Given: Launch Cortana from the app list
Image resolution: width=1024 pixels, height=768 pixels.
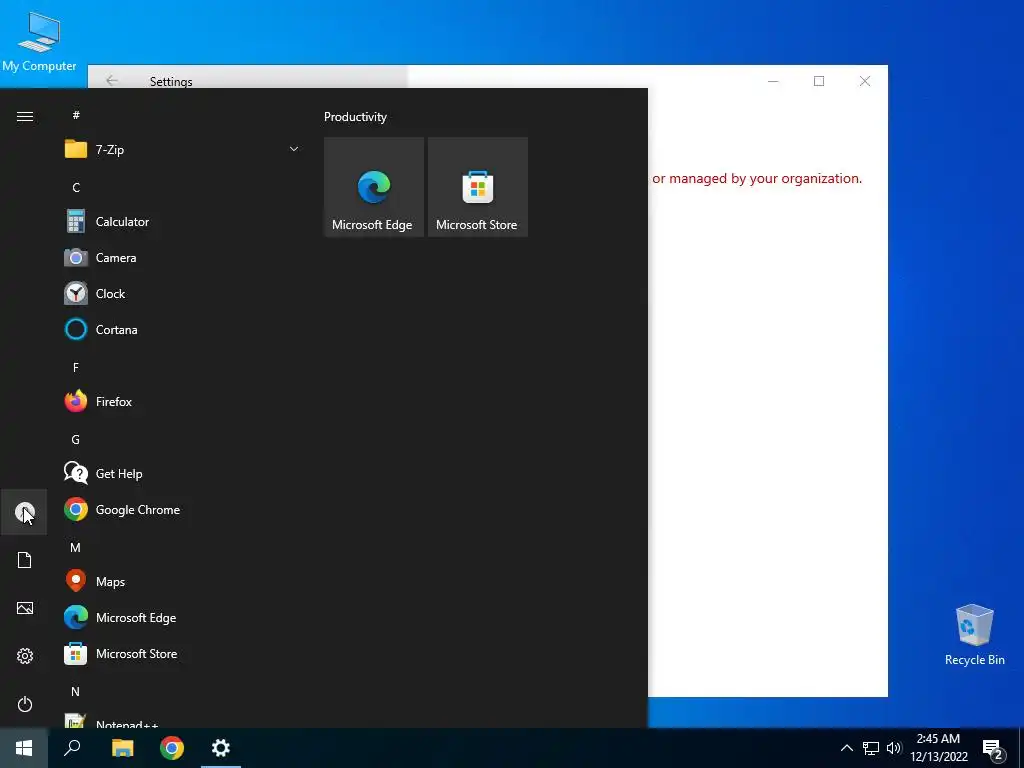Looking at the screenshot, I should tap(182, 329).
